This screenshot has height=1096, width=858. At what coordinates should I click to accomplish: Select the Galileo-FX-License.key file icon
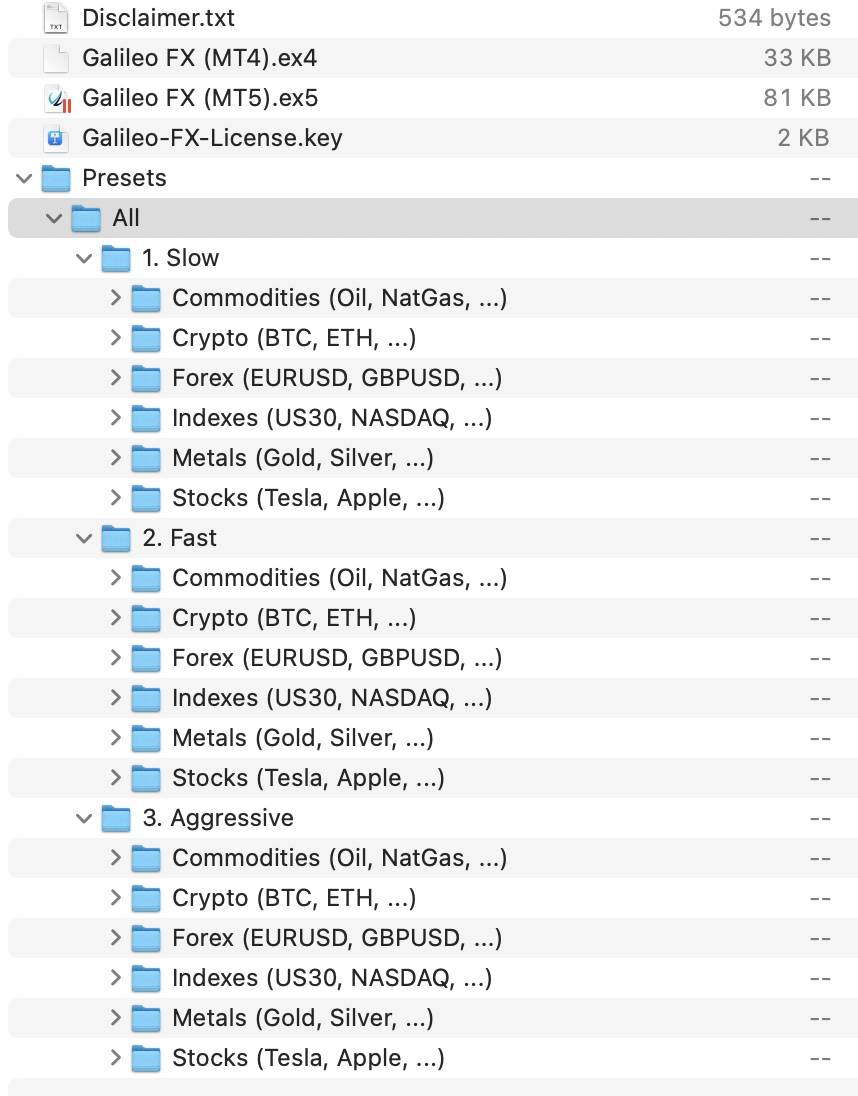[56, 138]
